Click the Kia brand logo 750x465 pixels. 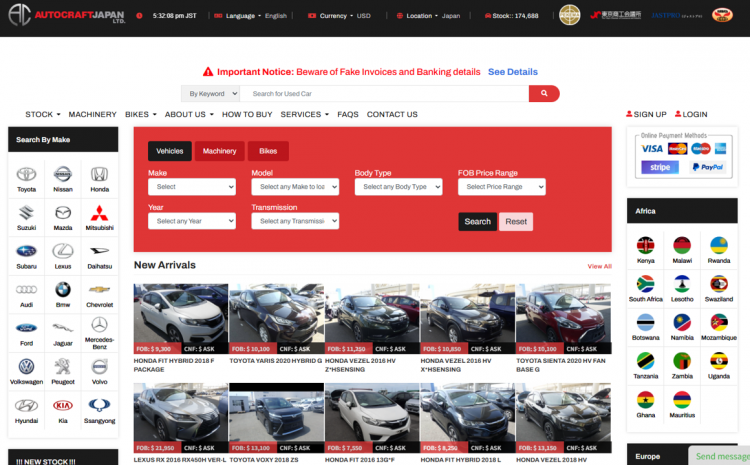tap(62, 406)
